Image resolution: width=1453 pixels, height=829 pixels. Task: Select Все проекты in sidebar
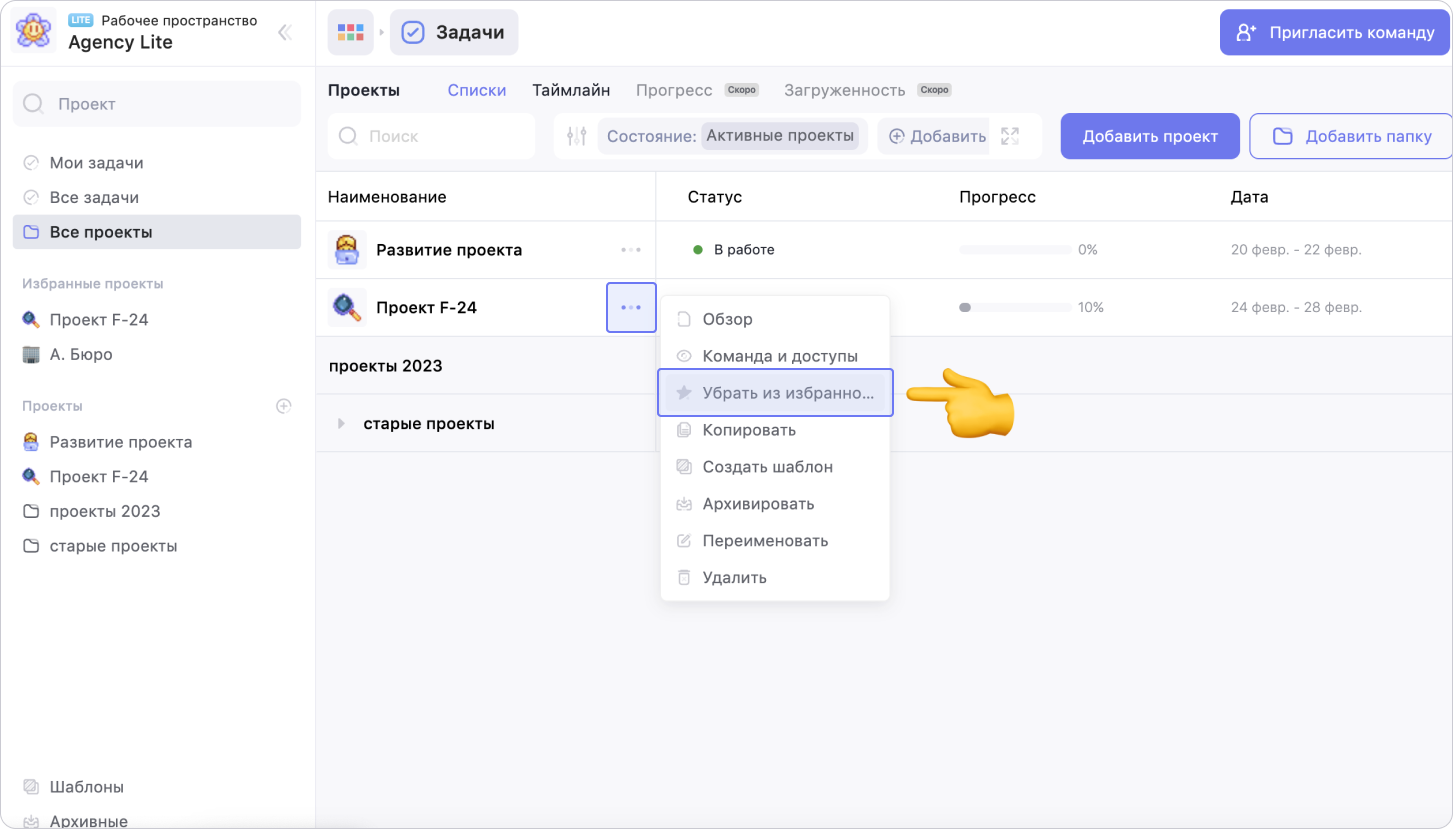point(157,232)
